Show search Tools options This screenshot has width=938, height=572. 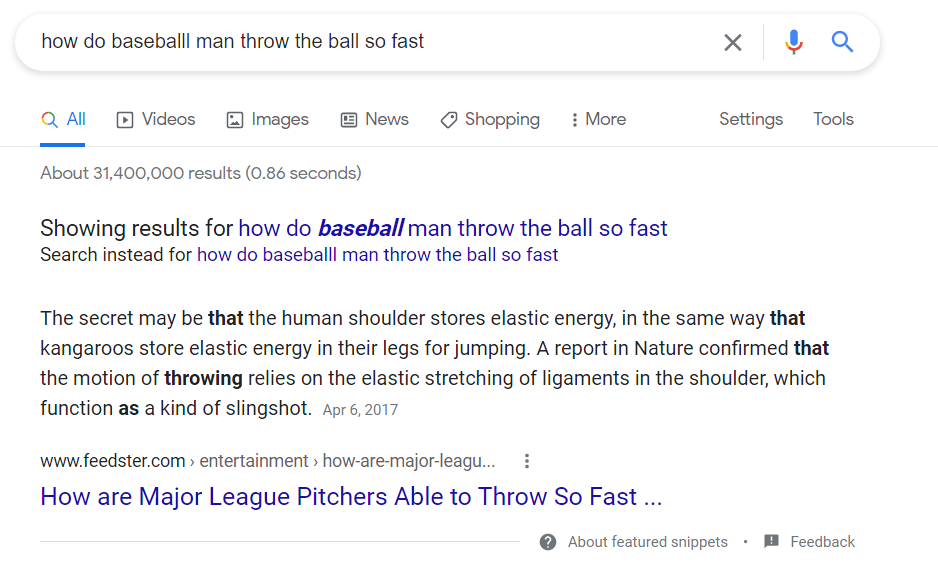coord(833,120)
